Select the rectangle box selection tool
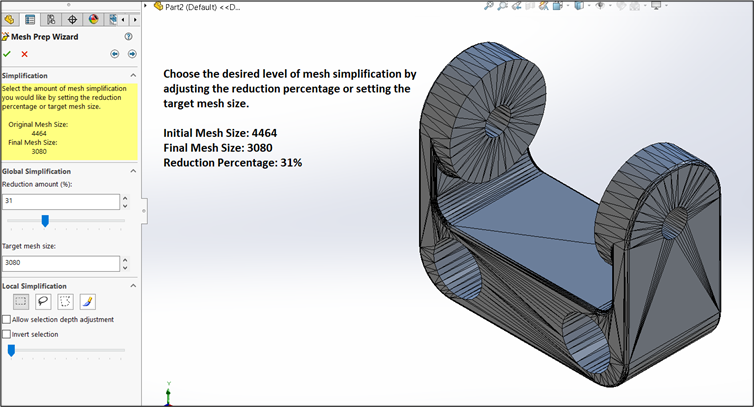Screen dimensions: 754x407 (21, 301)
